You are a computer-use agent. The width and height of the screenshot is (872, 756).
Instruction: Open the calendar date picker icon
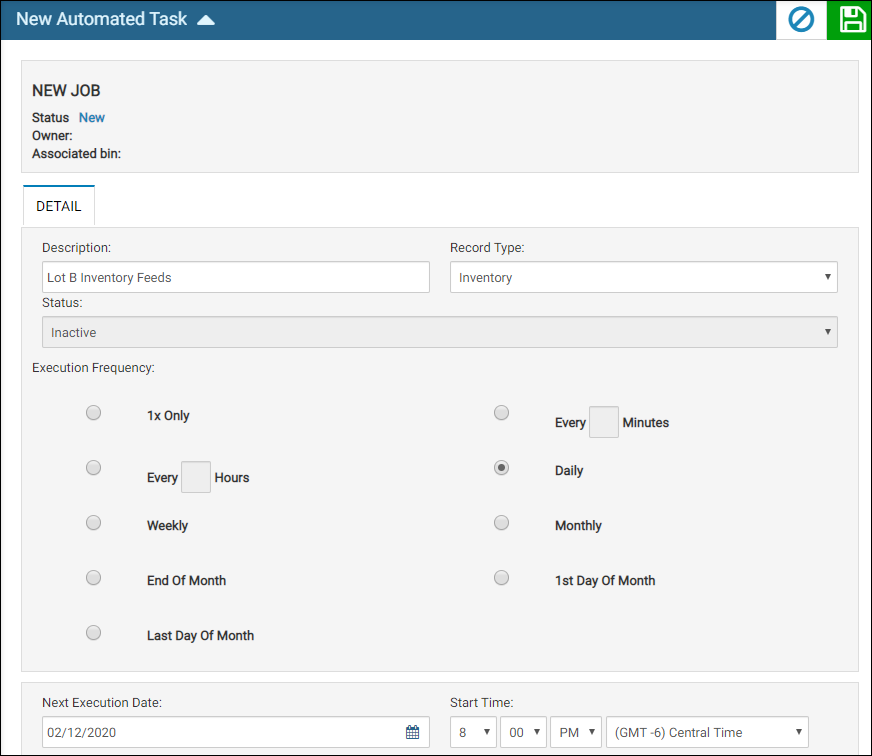(x=412, y=732)
